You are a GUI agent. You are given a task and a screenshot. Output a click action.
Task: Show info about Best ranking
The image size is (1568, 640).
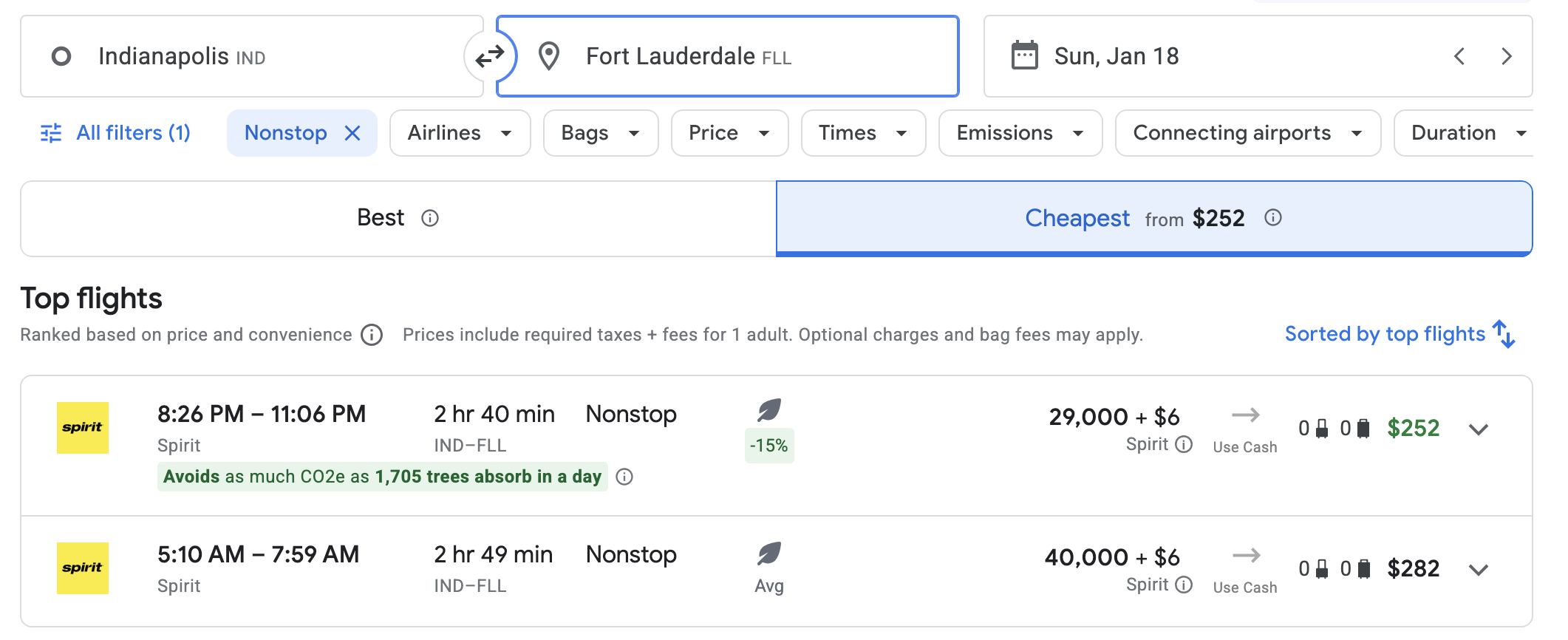pos(430,218)
